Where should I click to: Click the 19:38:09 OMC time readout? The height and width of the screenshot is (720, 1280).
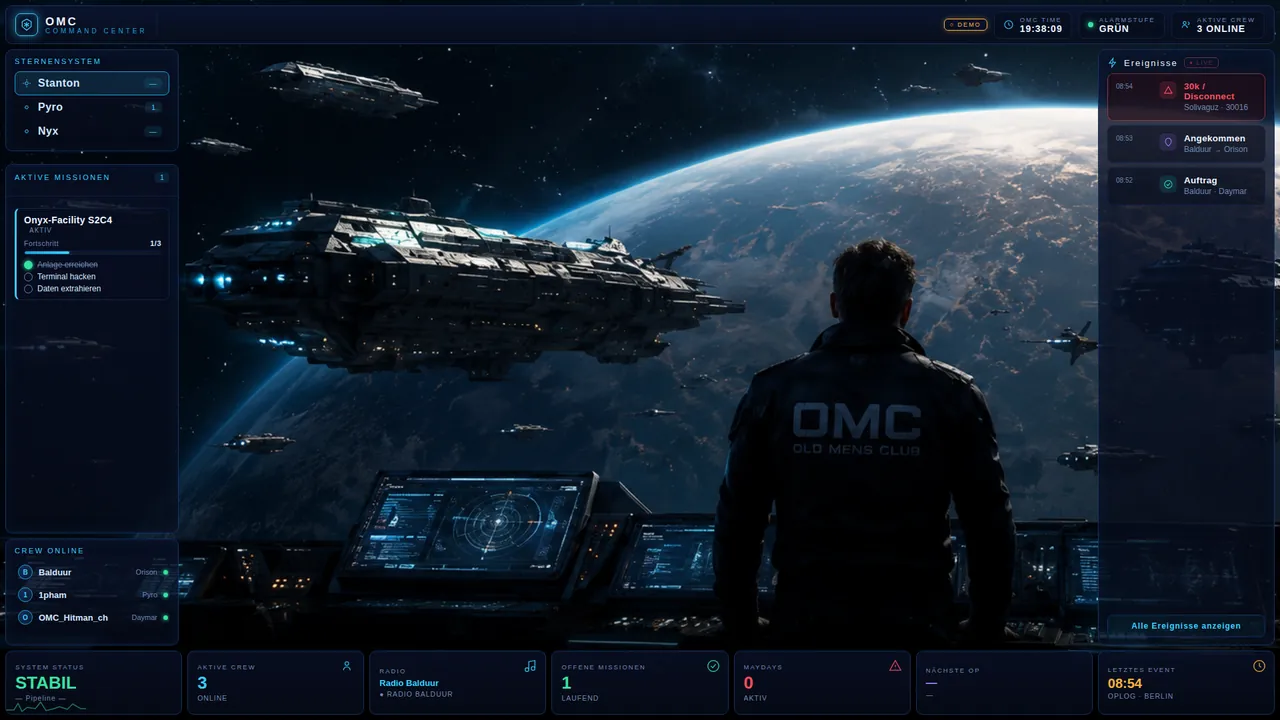point(1041,29)
